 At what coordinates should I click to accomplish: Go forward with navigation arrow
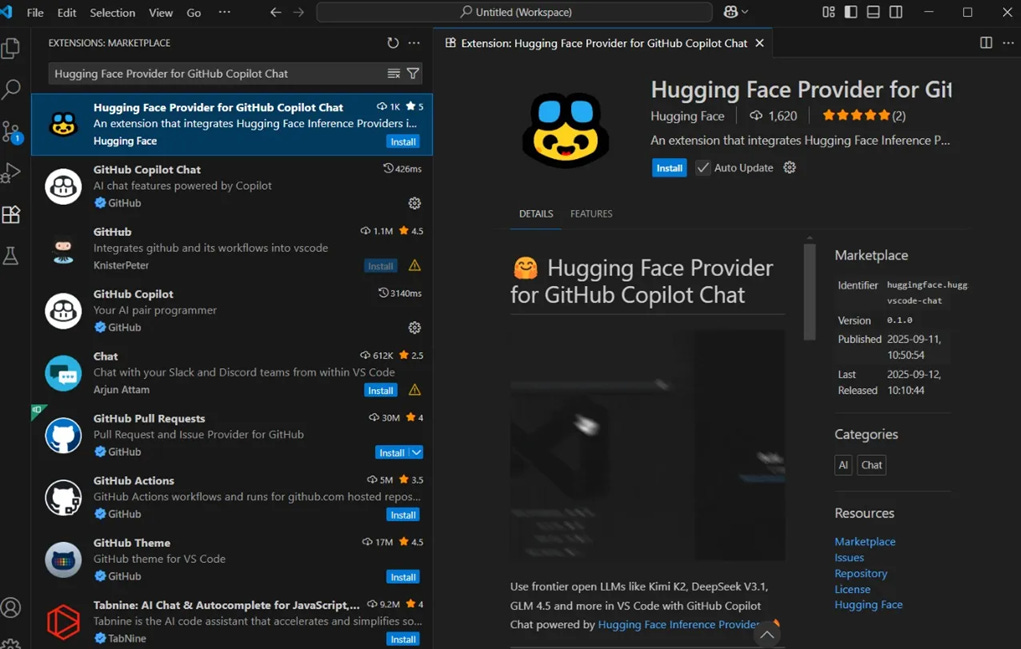pos(298,12)
